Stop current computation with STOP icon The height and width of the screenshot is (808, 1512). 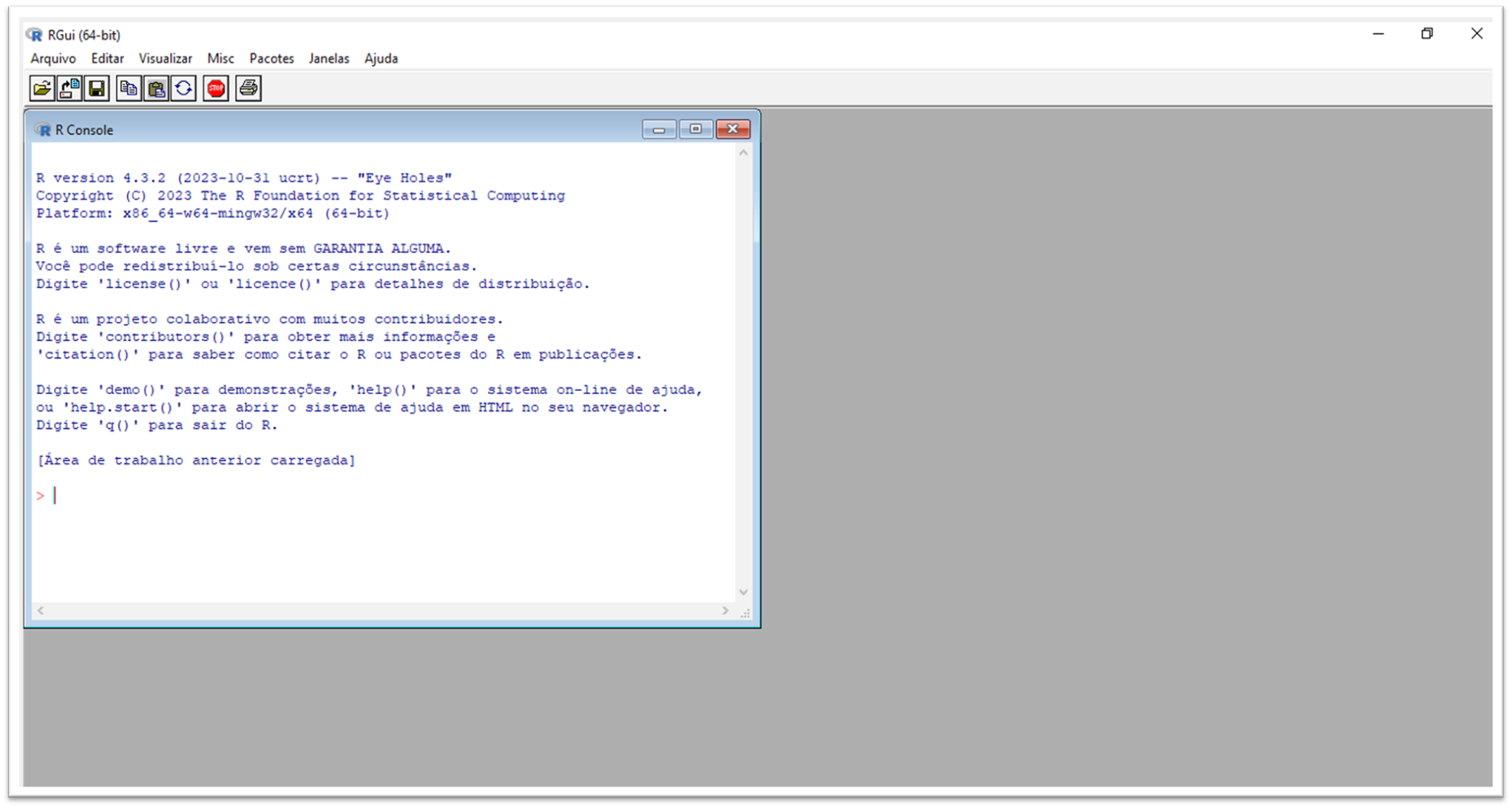(216, 89)
